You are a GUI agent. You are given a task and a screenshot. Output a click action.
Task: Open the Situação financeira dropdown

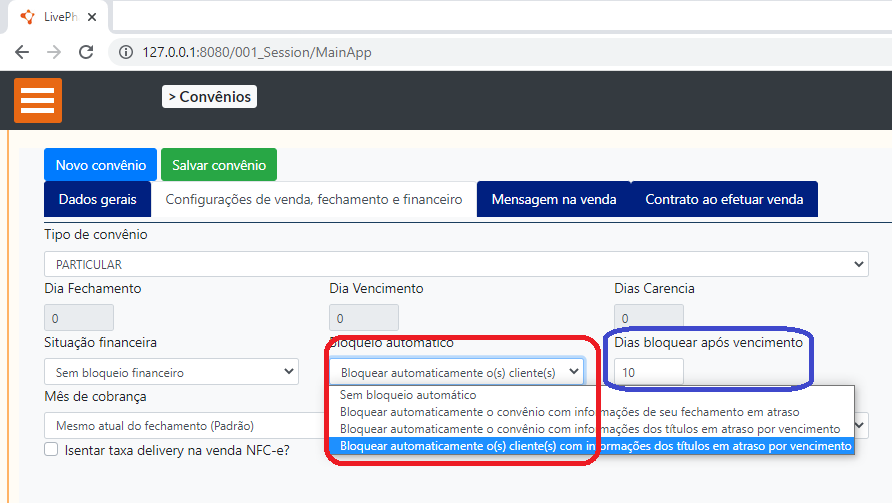tap(171, 372)
